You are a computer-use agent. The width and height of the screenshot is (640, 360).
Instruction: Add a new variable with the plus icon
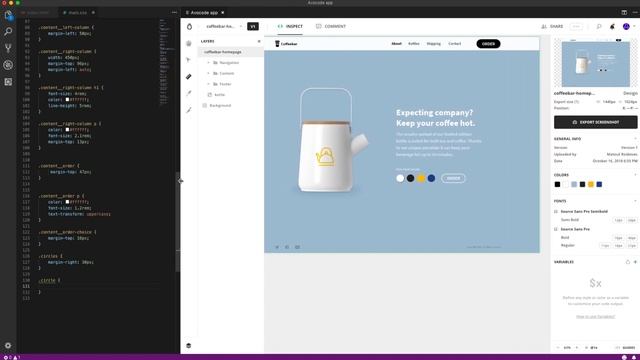[635, 262]
